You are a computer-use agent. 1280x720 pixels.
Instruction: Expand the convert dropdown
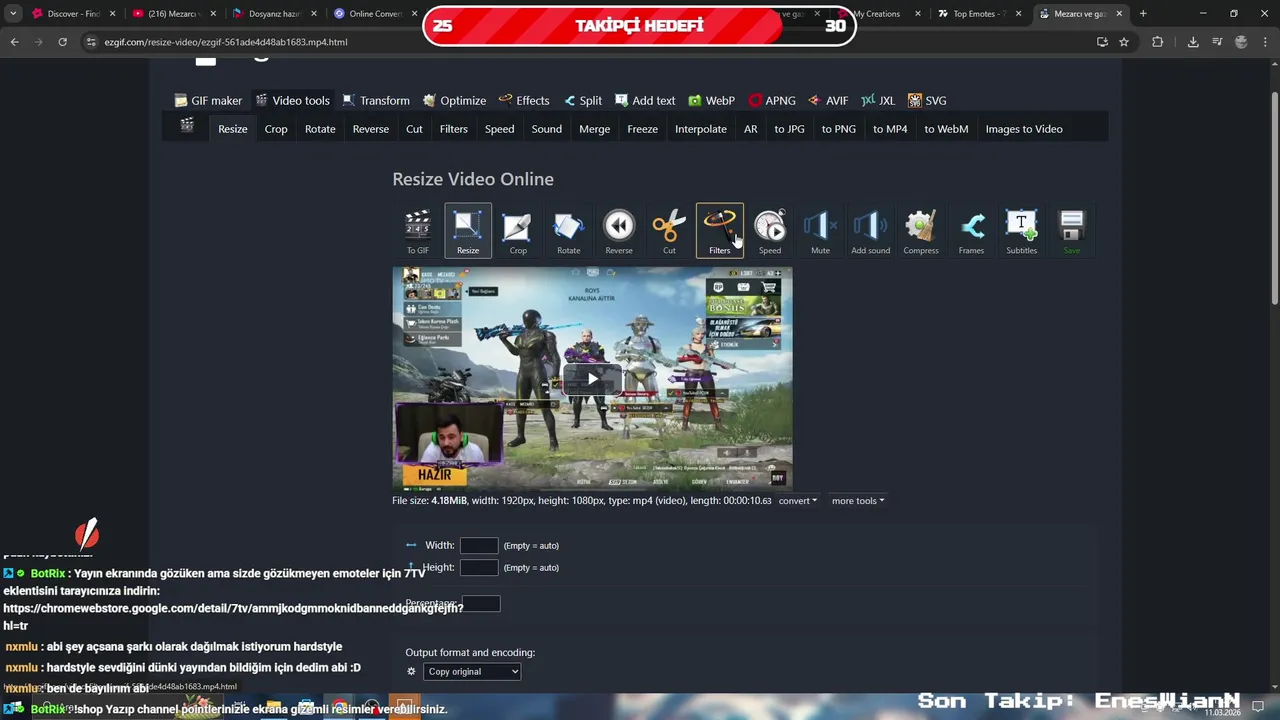tap(798, 501)
